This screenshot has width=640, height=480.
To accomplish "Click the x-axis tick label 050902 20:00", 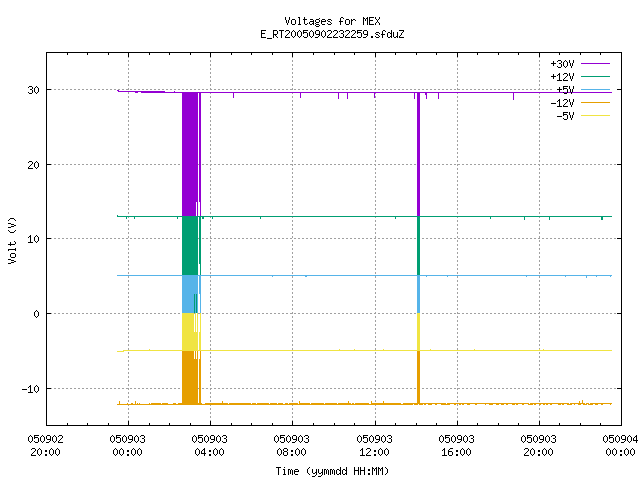I will pos(46,445).
